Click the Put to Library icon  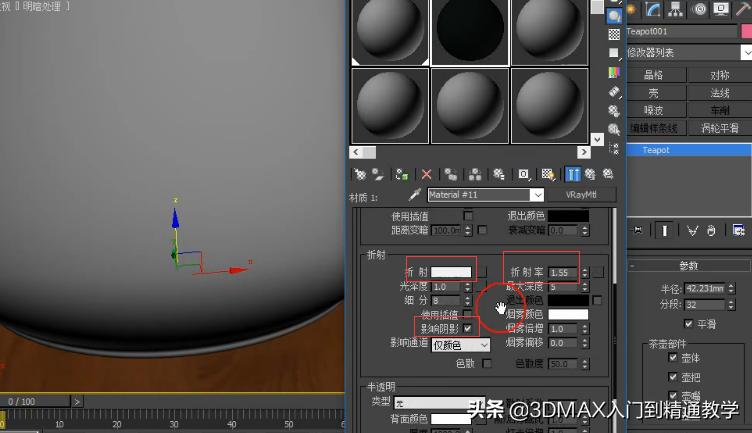[499, 174]
